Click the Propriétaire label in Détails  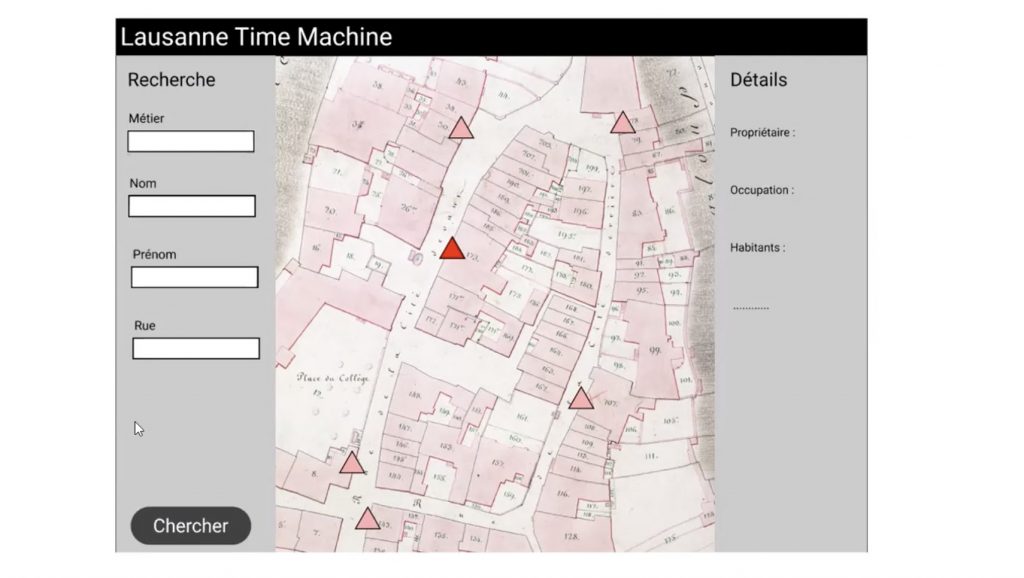point(762,132)
